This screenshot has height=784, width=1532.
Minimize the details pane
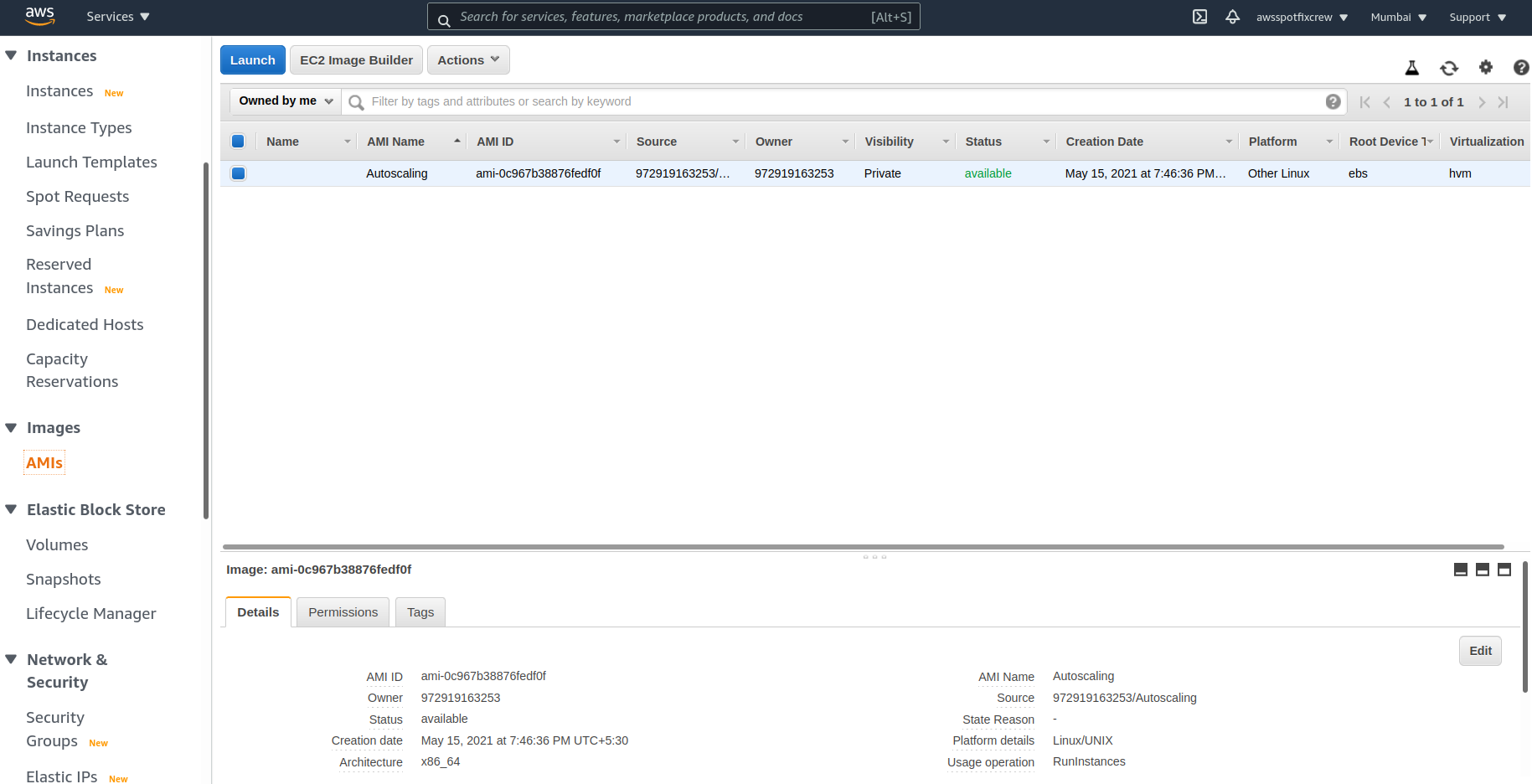tap(1461, 570)
